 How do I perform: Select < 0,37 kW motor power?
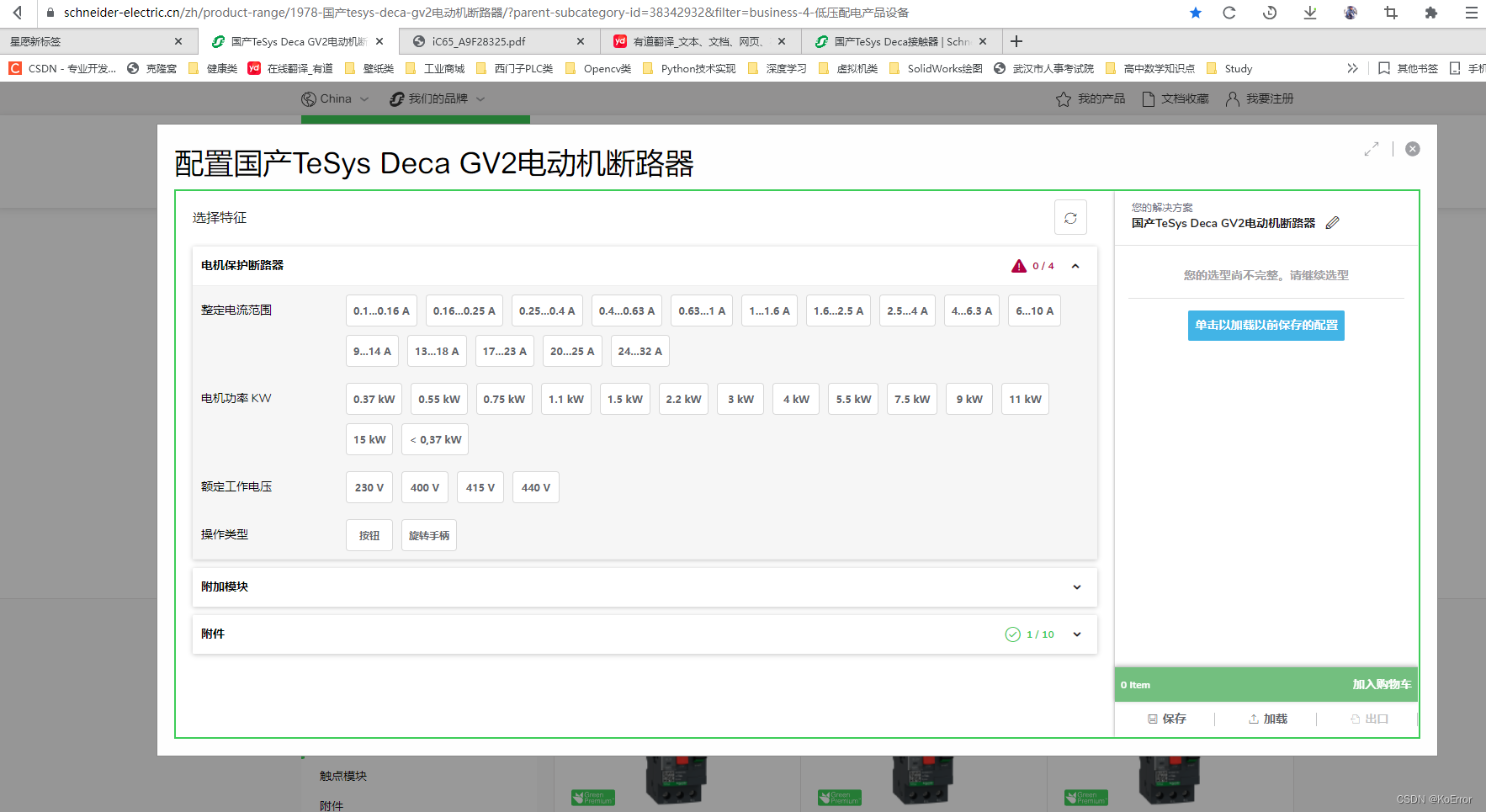click(436, 439)
